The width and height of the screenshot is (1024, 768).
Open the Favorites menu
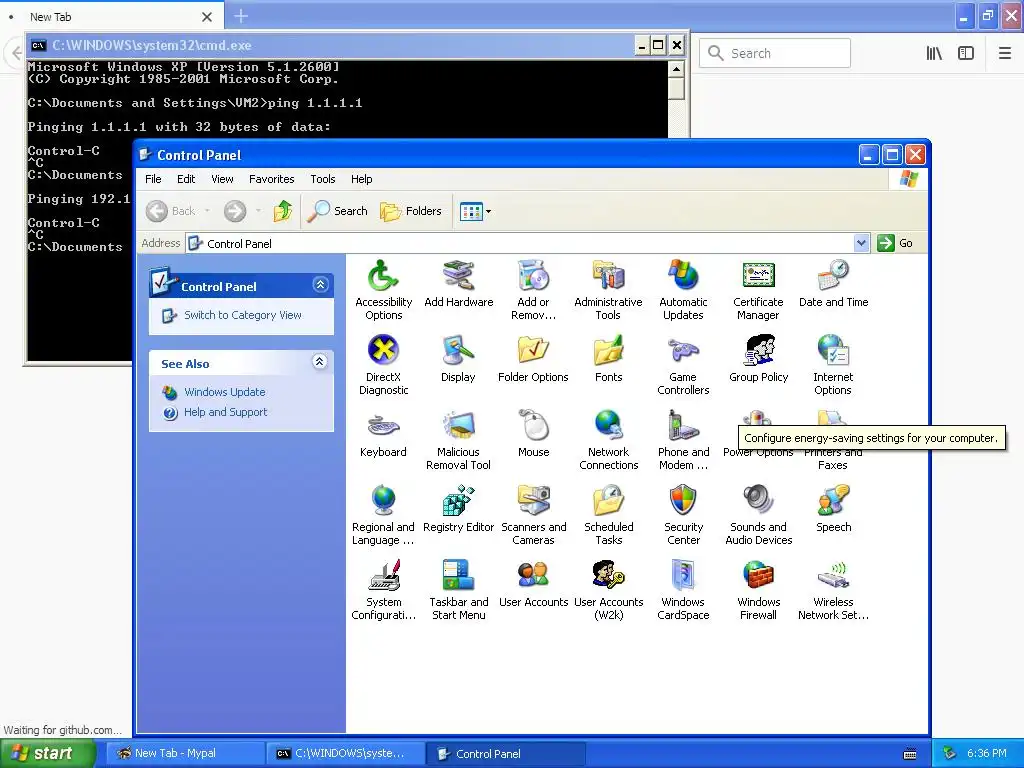pyautogui.click(x=272, y=179)
